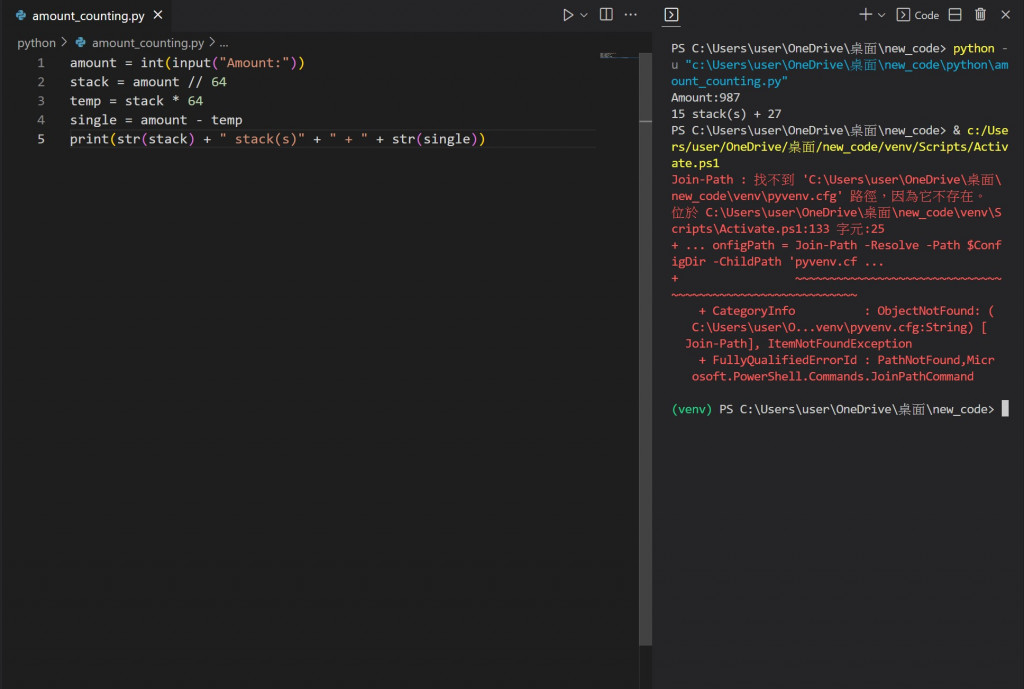Screen dimensions: 1024x689
Task: Click line number 2 in gutter
Action: [x=41, y=82]
